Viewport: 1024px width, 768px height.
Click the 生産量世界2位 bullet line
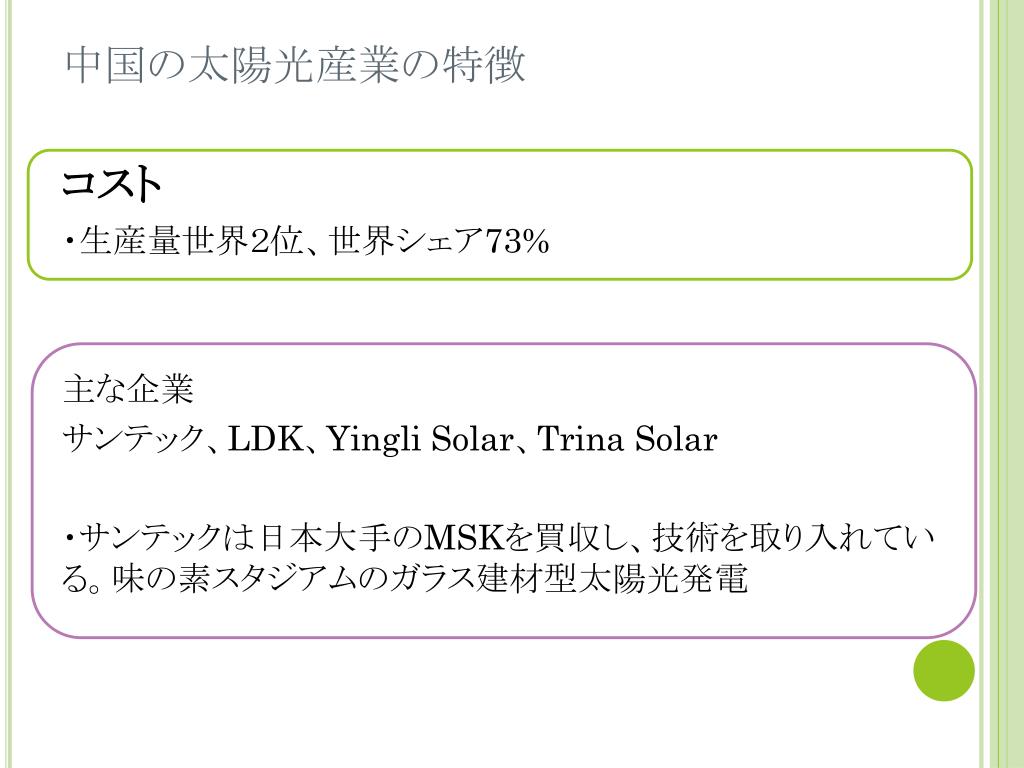[306, 241]
